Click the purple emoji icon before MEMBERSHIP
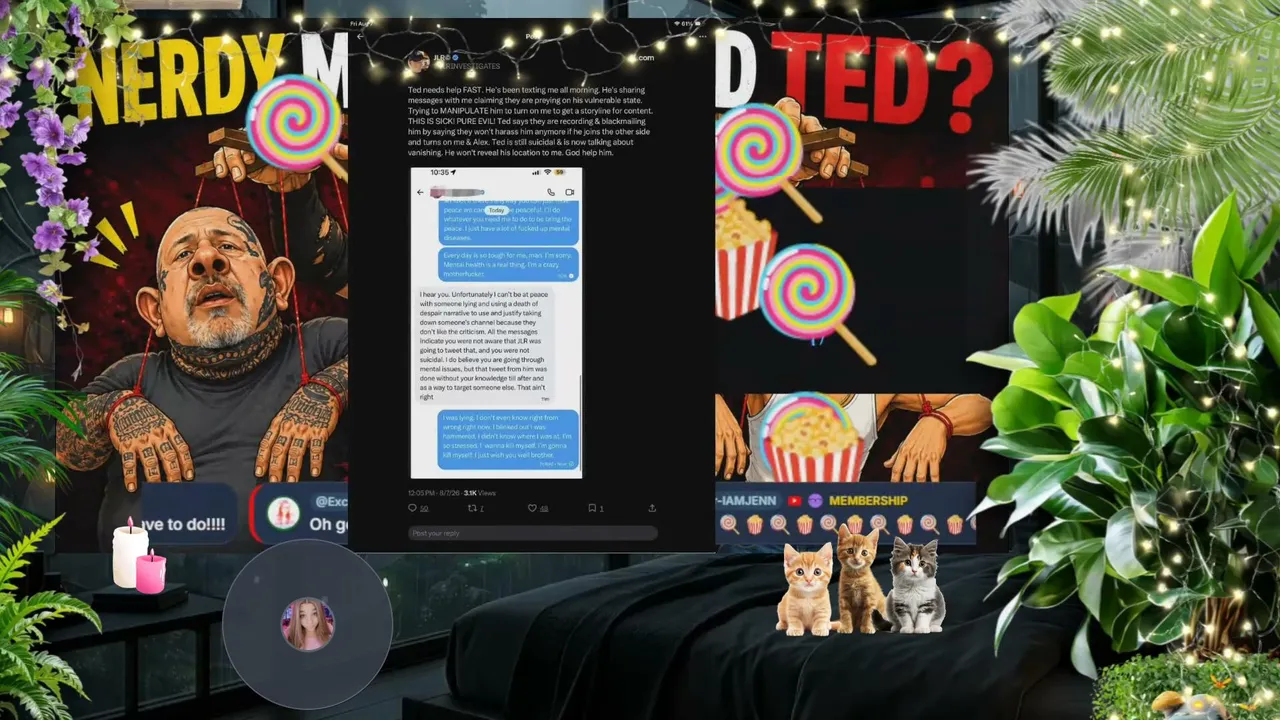 point(815,500)
